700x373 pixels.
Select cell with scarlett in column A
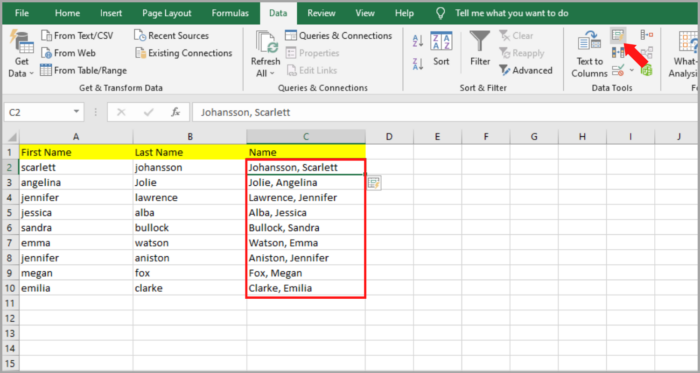click(x=76, y=167)
